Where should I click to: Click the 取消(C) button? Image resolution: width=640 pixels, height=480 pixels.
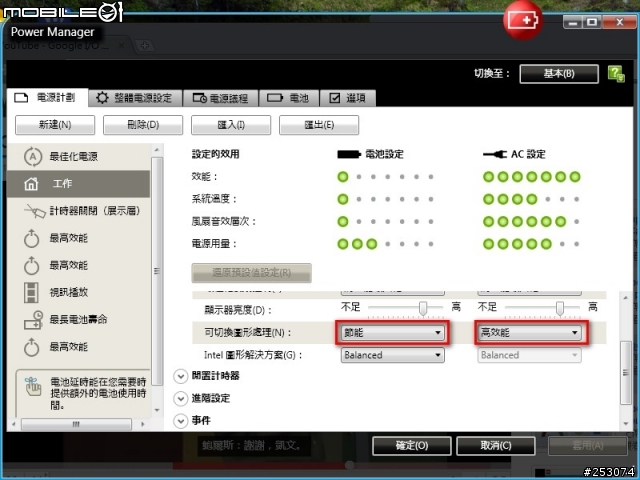point(496,445)
